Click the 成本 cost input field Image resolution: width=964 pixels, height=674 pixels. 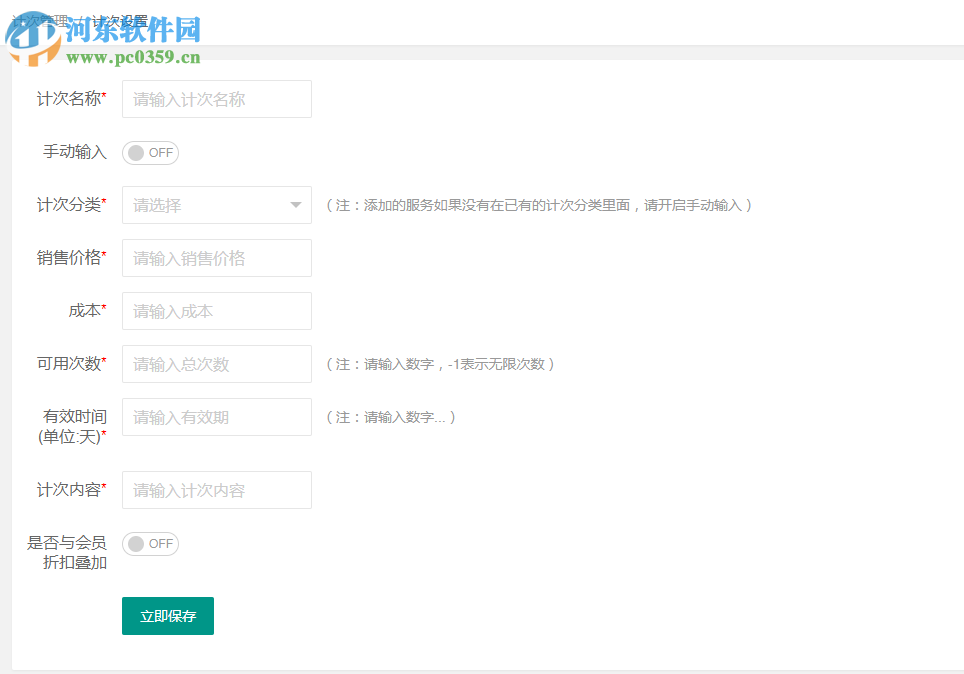216,310
